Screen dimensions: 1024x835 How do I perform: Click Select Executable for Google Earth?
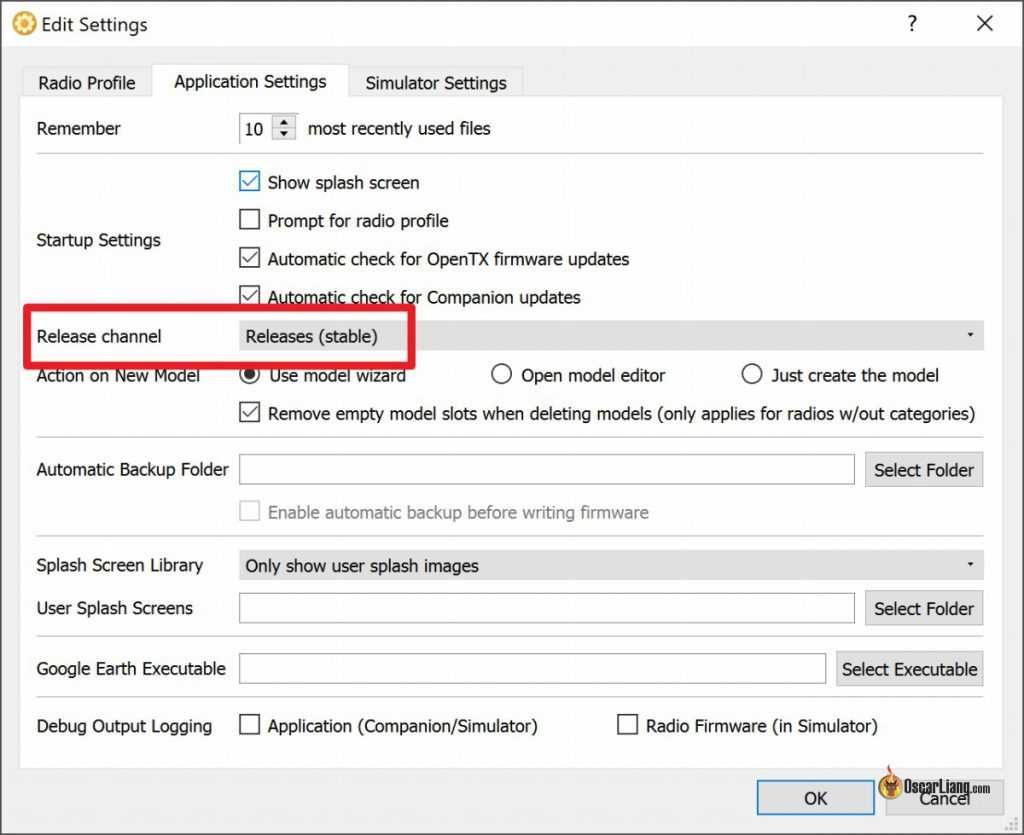[x=909, y=669]
